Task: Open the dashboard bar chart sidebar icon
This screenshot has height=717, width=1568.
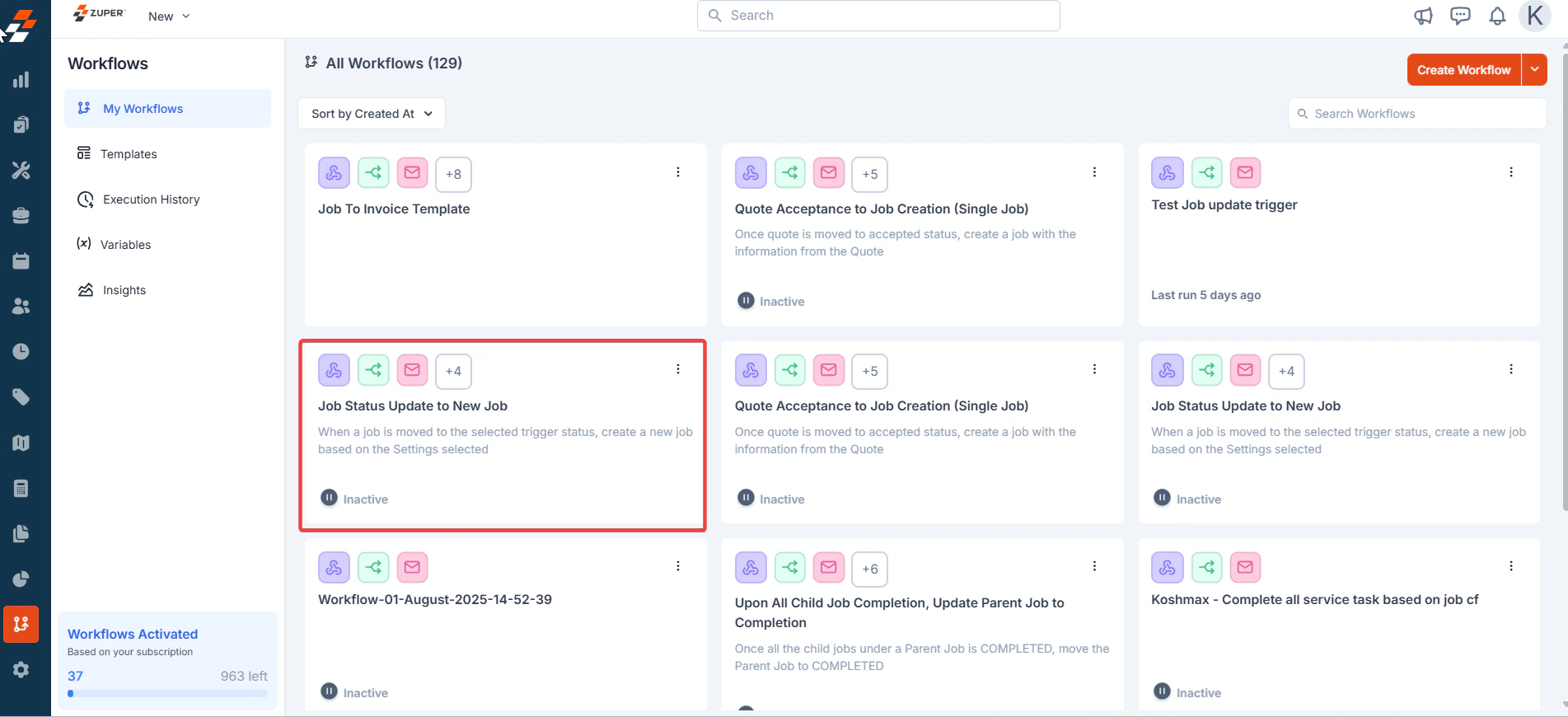Action: point(21,80)
